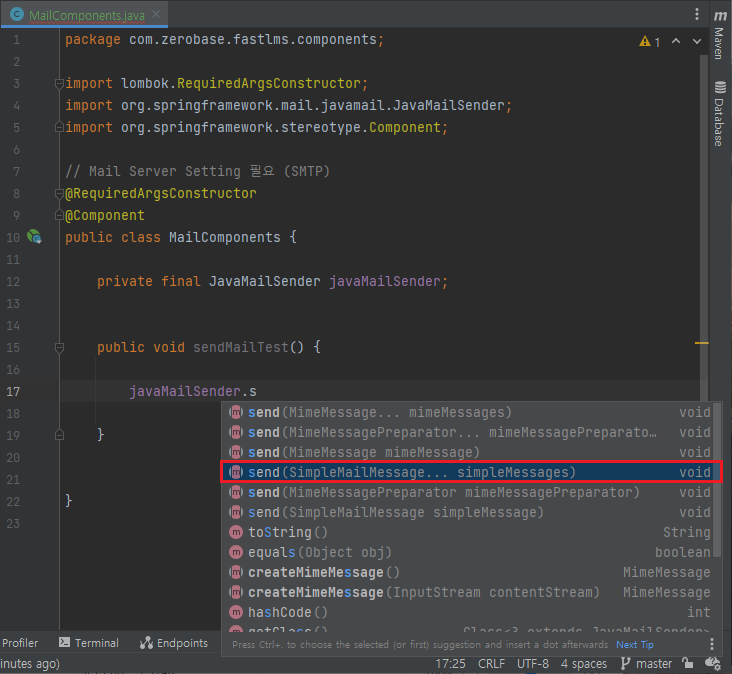732x674 pixels.
Task: Choose toString() completion suggestion
Action: (x=469, y=532)
